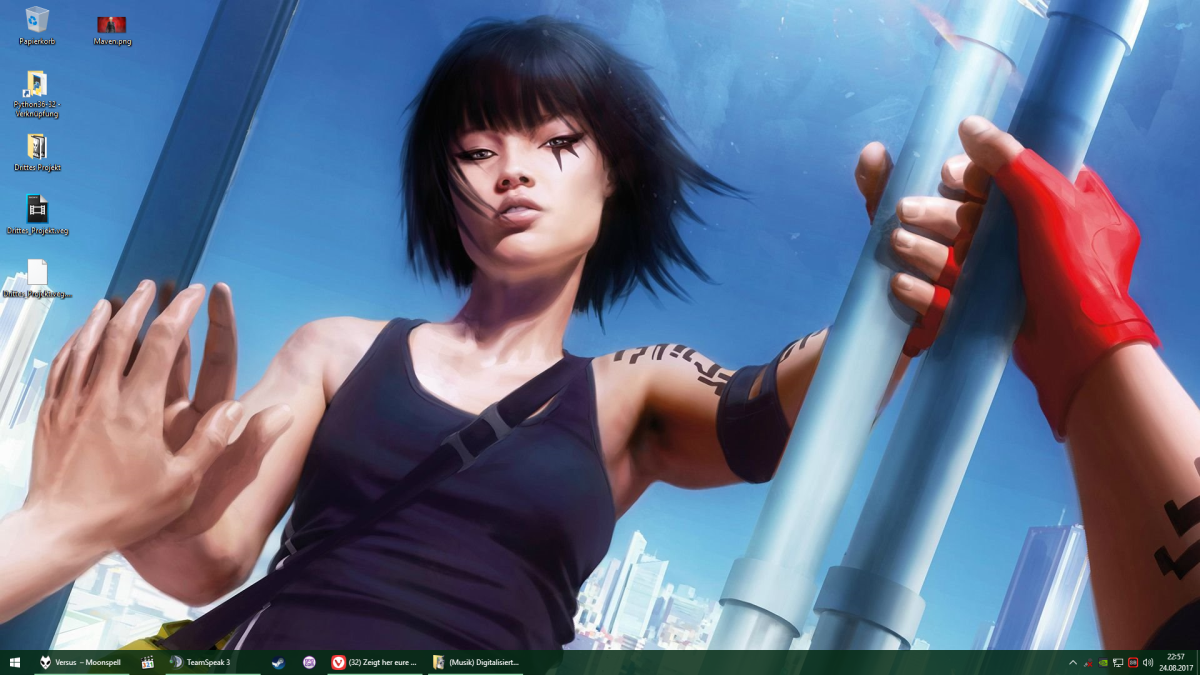Viewport: 1200px width, 675px height.
Task: Click the tray icon with red X
Action: (1088, 662)
